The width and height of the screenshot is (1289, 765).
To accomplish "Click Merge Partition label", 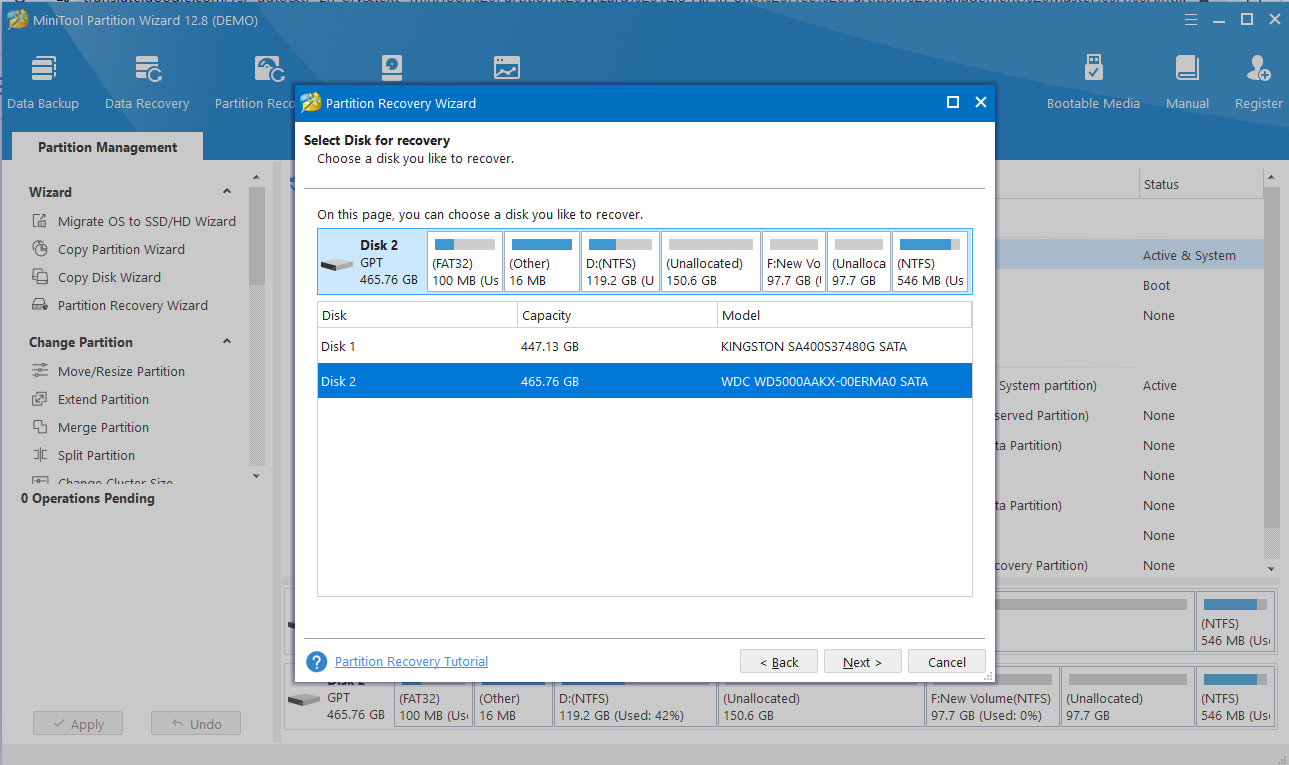I will coord(103,427).
